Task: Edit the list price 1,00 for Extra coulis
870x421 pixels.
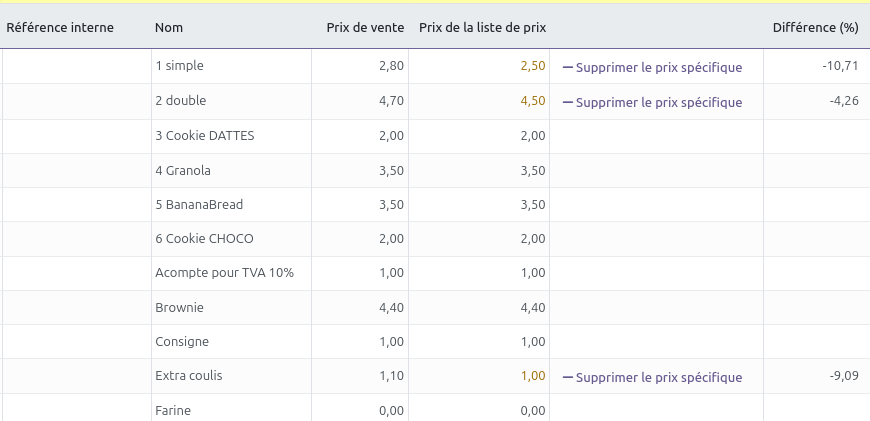Action: coord(532,376)
